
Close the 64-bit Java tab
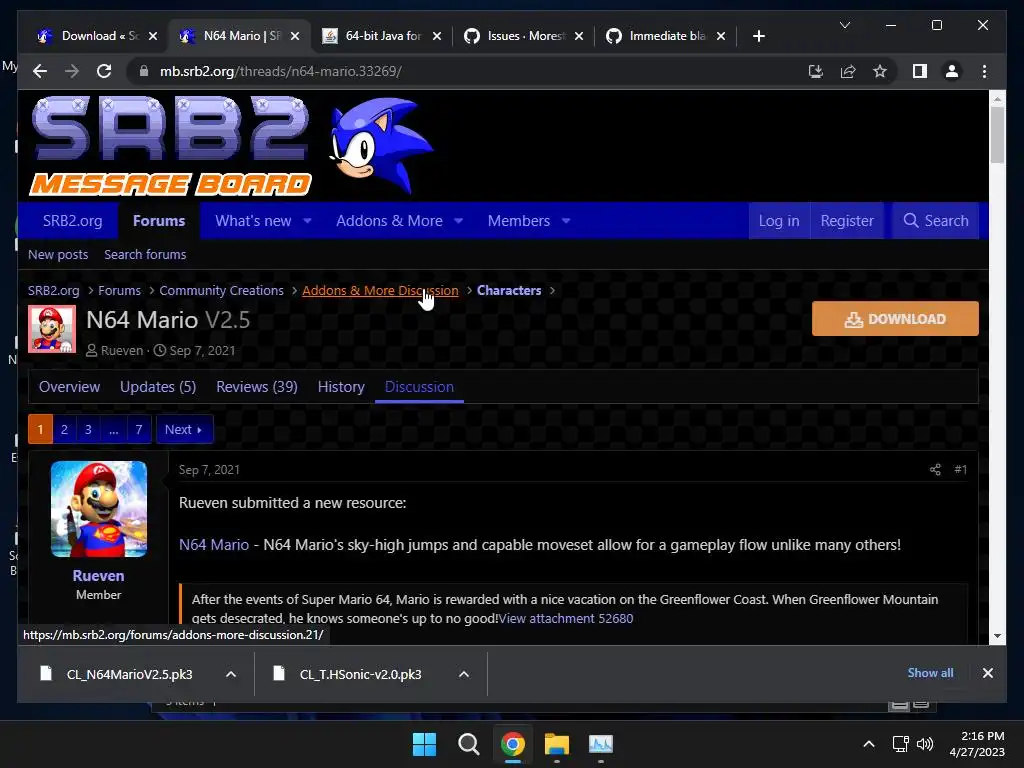437,36
